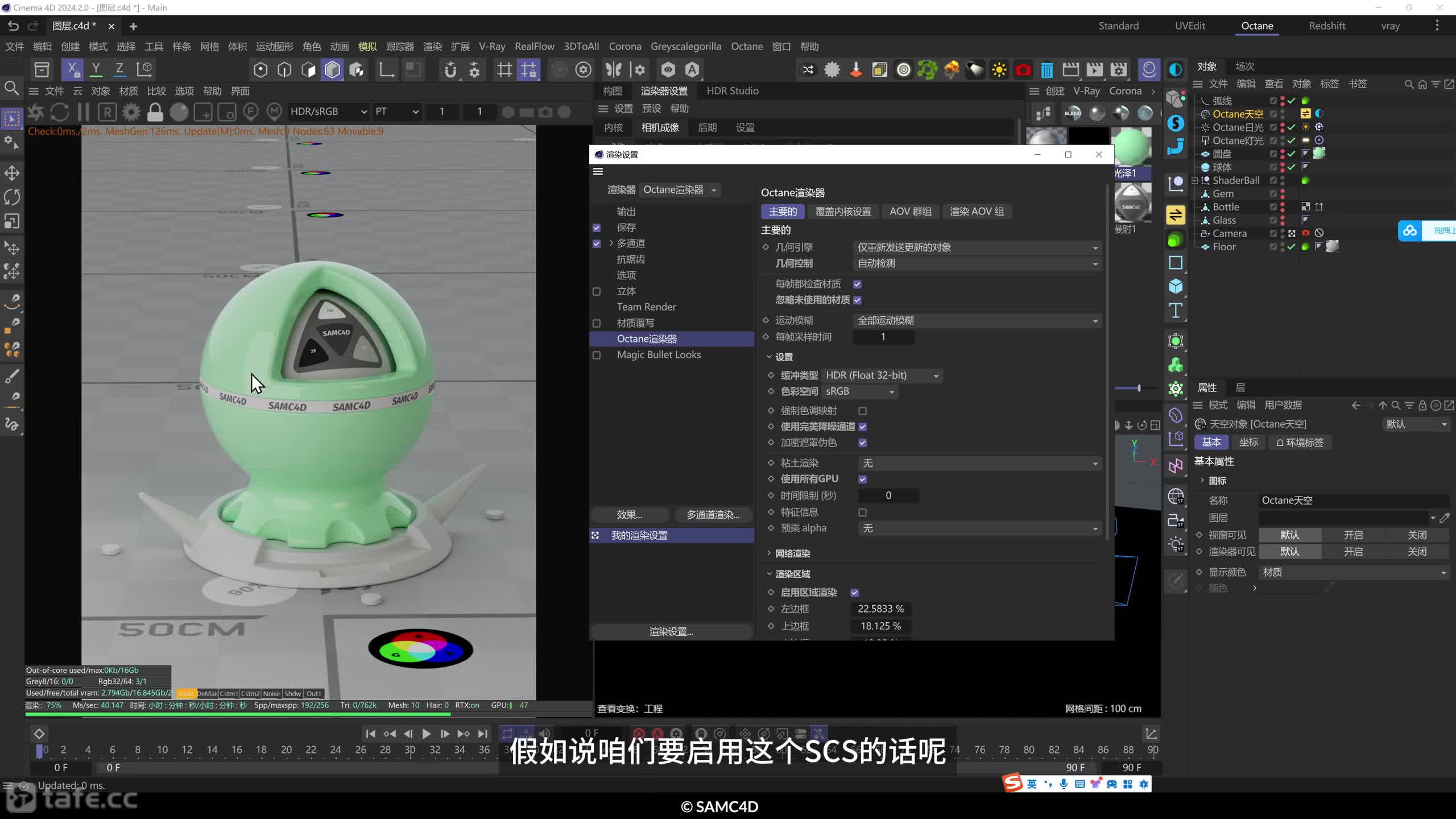This screenshot has height=819, width=1456.
Task: Click the render to picture viewer clapboard icon
Action: (x=1070, y=70)
